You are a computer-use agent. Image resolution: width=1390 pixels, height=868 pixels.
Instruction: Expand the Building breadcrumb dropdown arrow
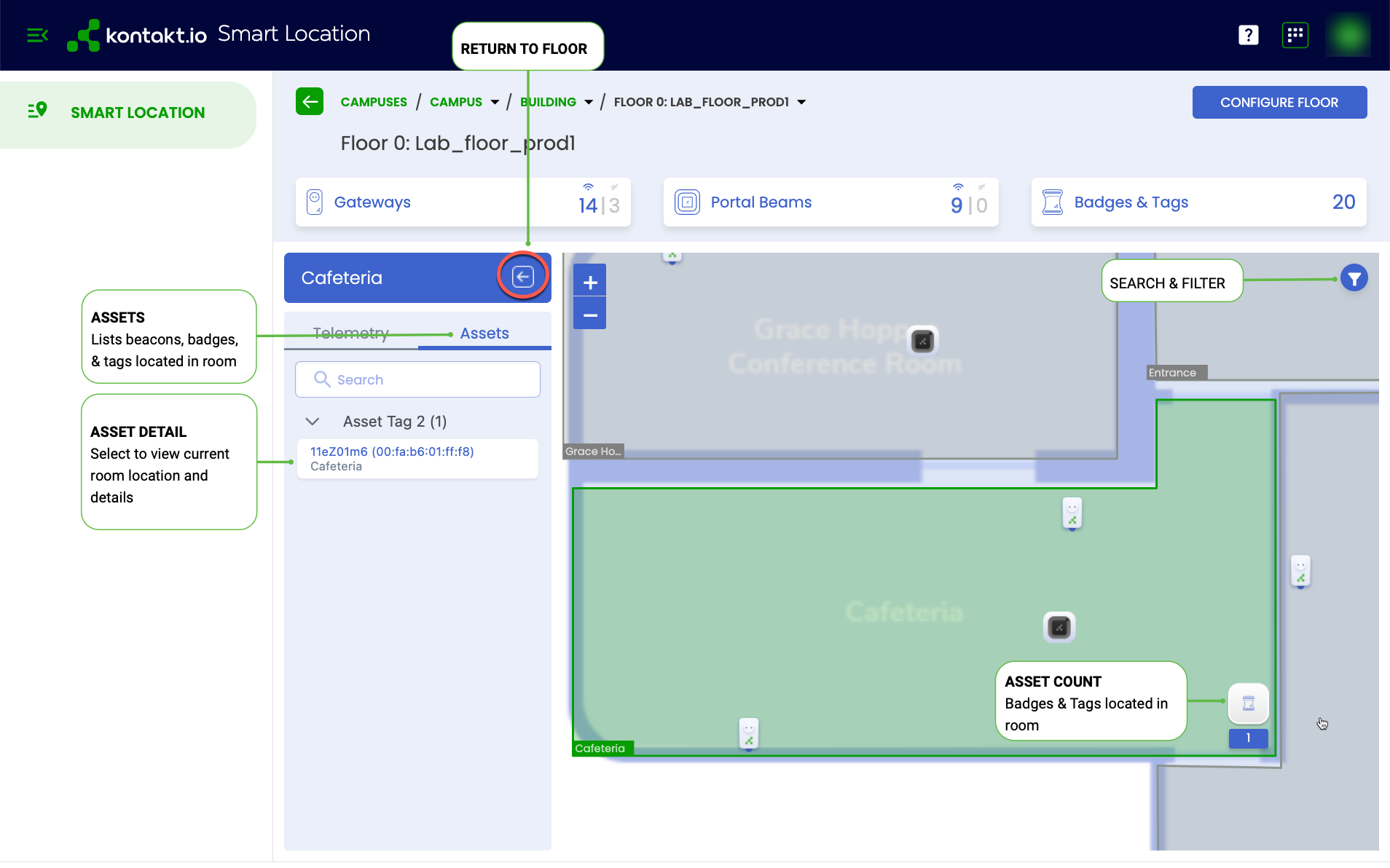tap(589, 103)
